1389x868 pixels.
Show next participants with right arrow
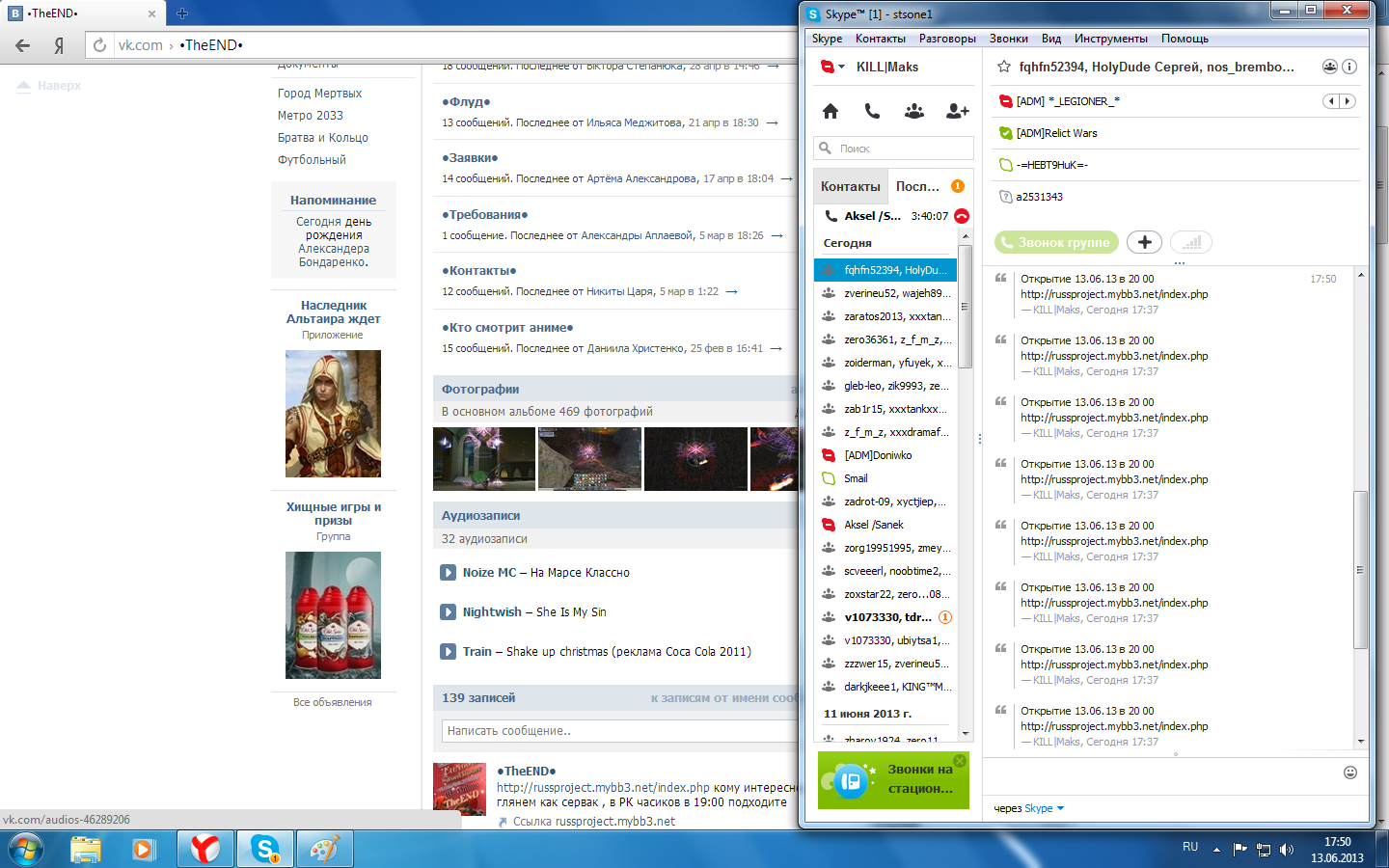point(1348,101)
